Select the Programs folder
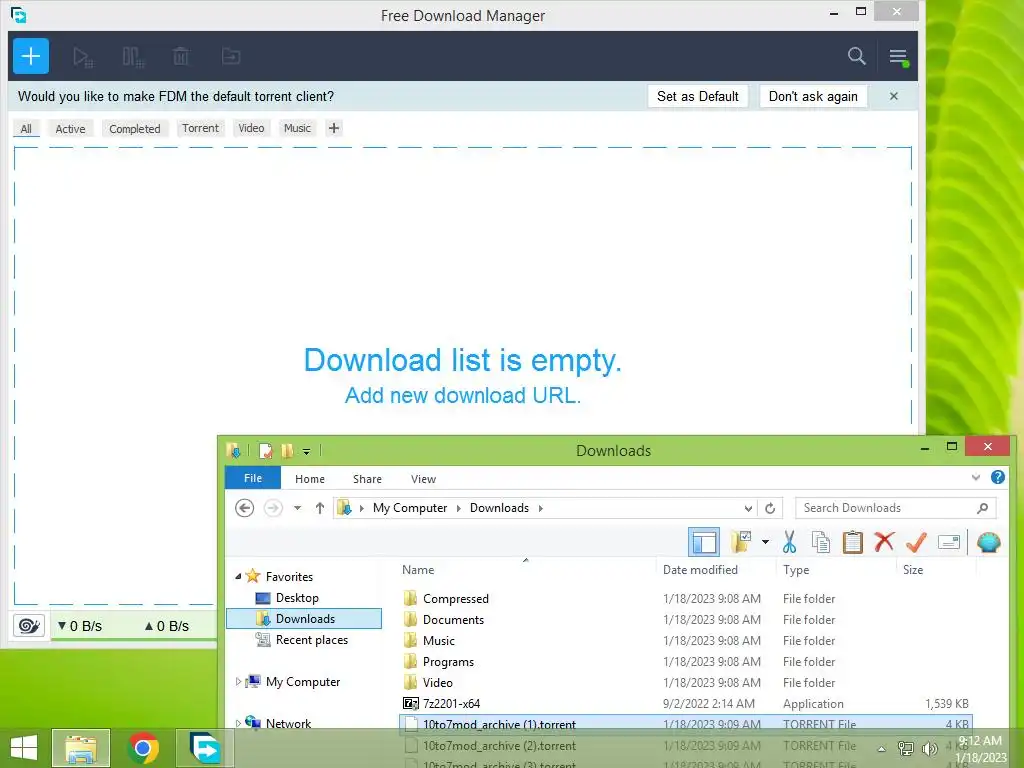Viewport: 1024px width, 768px height. pyautogui.click(x=448, y=662)
